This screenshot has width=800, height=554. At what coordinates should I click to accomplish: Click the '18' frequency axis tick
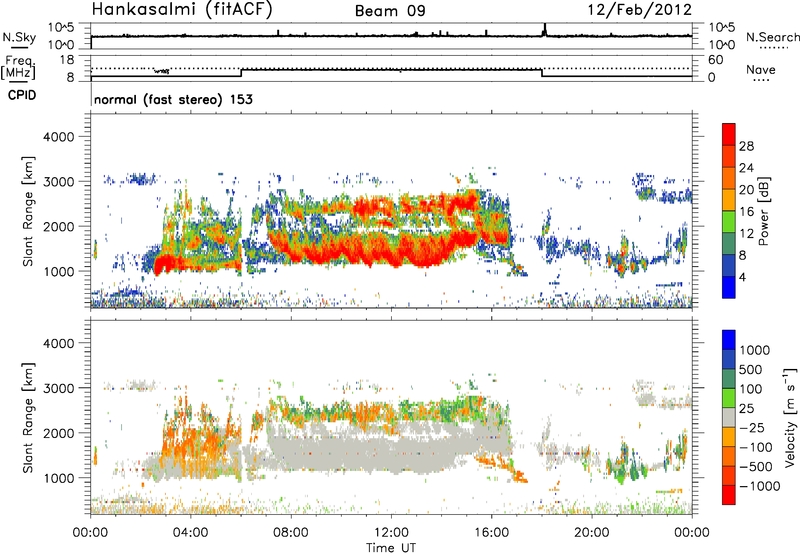coord(67,60)
